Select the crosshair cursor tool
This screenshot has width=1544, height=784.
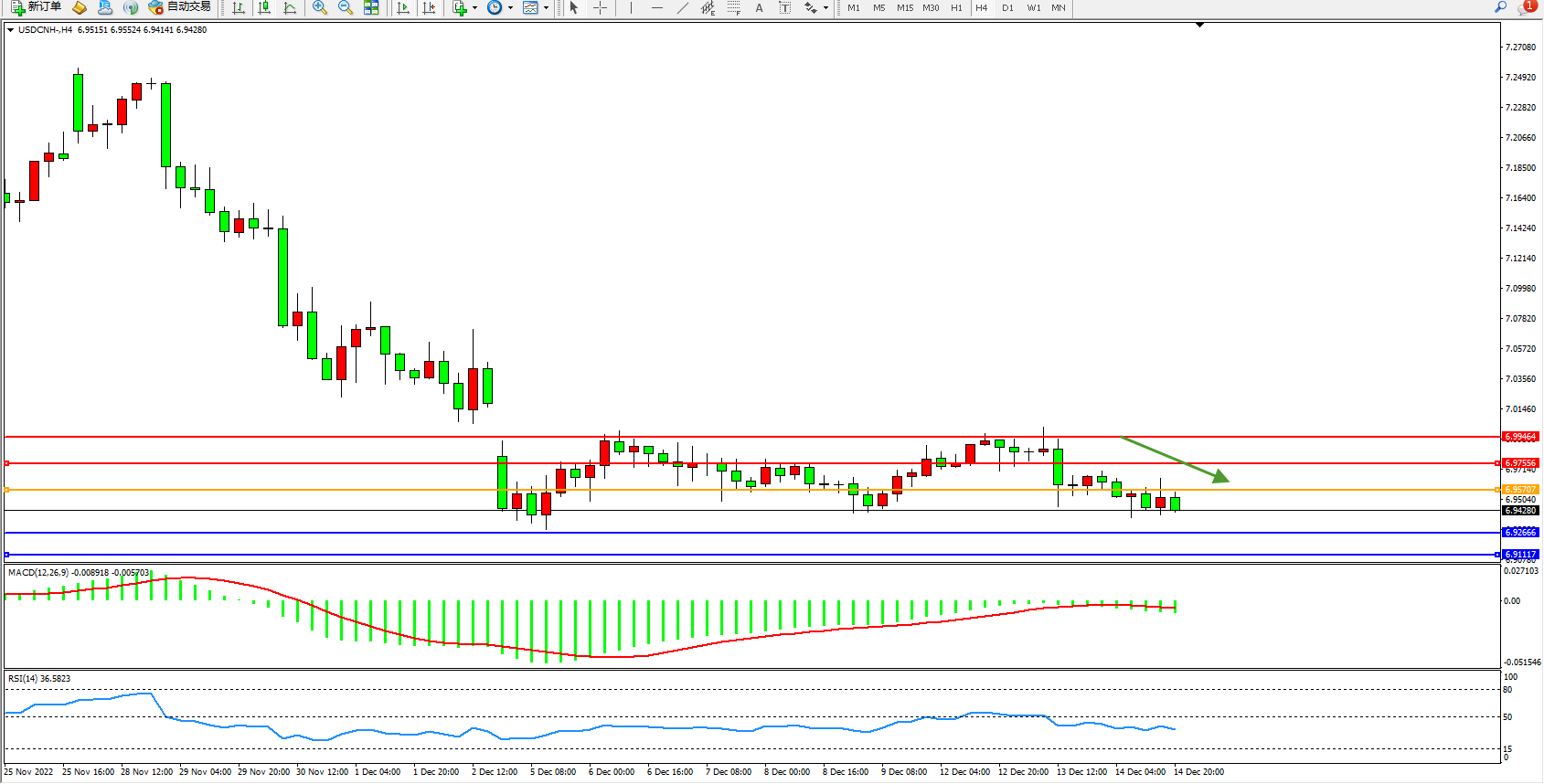tap(600, 7)
